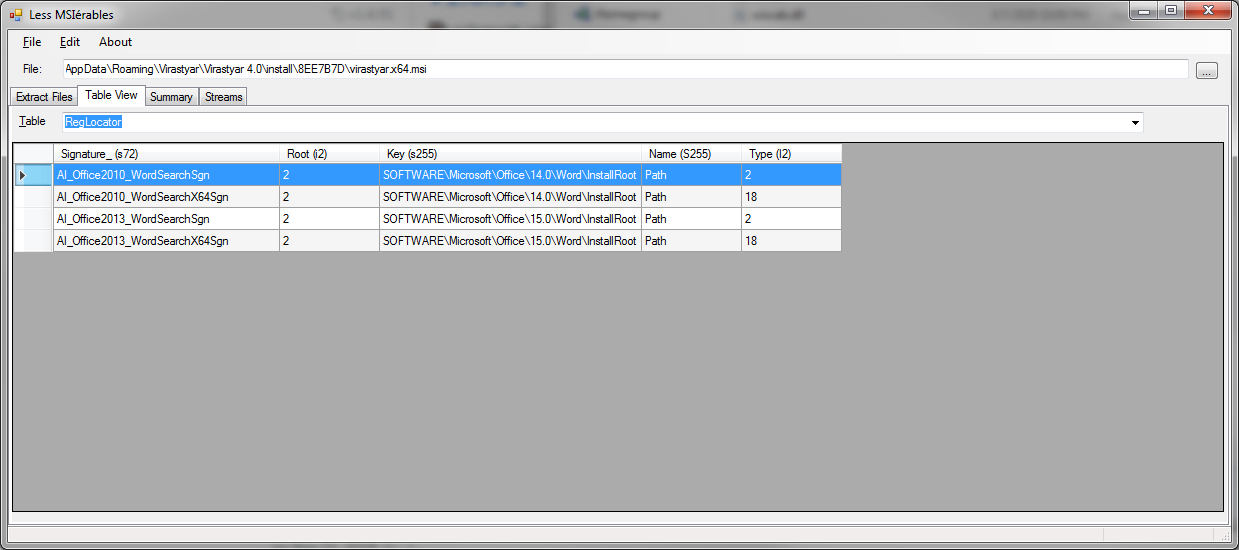Sort by the Root (i2) column header
This screenshot has height=550, width=1239.
(329, 154)
